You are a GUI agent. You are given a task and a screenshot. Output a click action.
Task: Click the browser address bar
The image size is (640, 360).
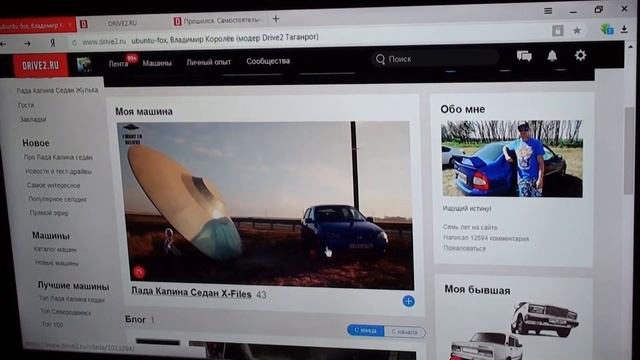[x=310, y=39]
